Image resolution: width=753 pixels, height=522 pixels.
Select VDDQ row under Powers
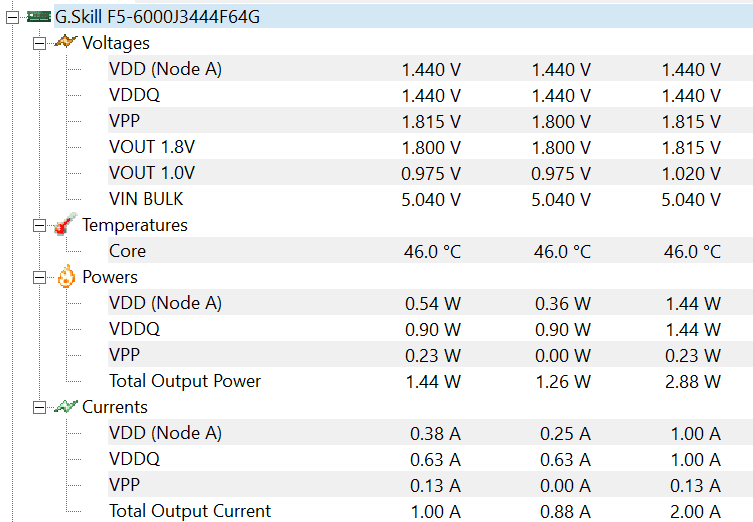pyautogui.click(x=430, y=328)
